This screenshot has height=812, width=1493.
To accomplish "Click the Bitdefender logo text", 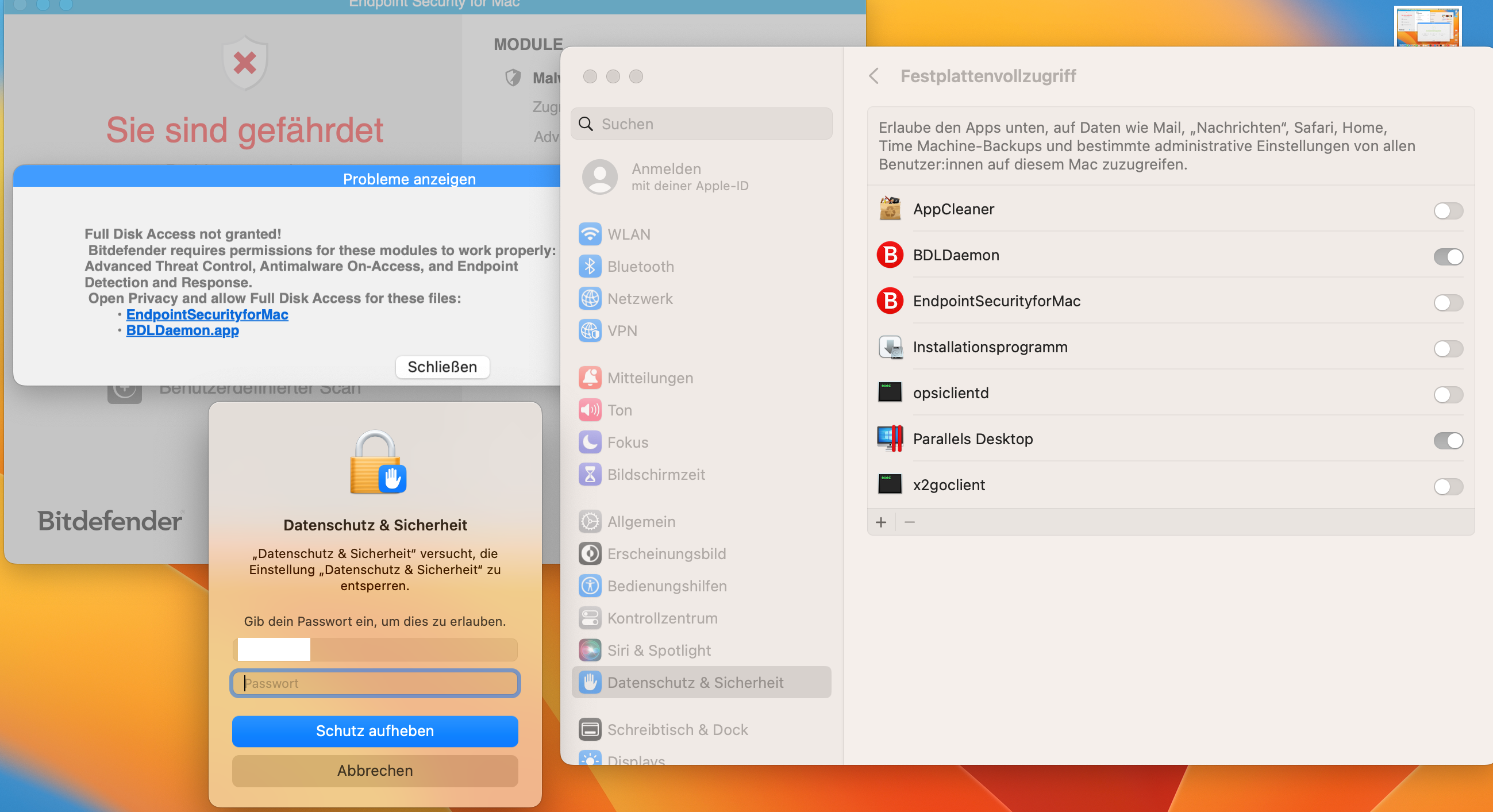I will 111,521.
